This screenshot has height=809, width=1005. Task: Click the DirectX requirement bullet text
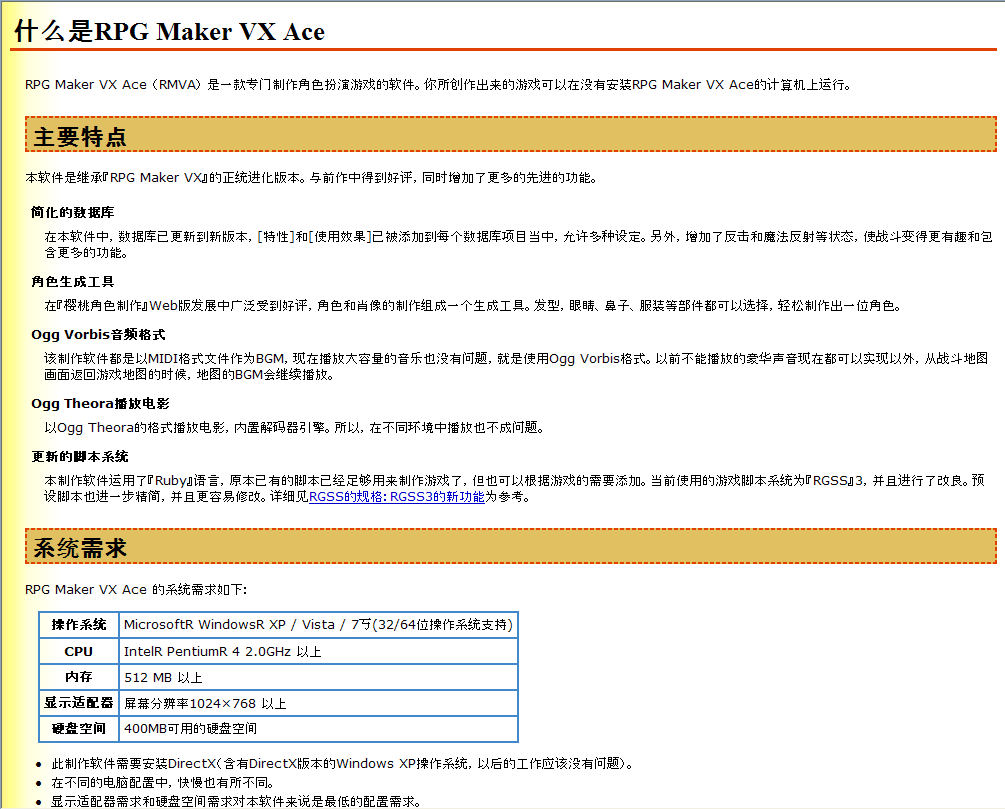pyautogui.click(x=343, y=763)
